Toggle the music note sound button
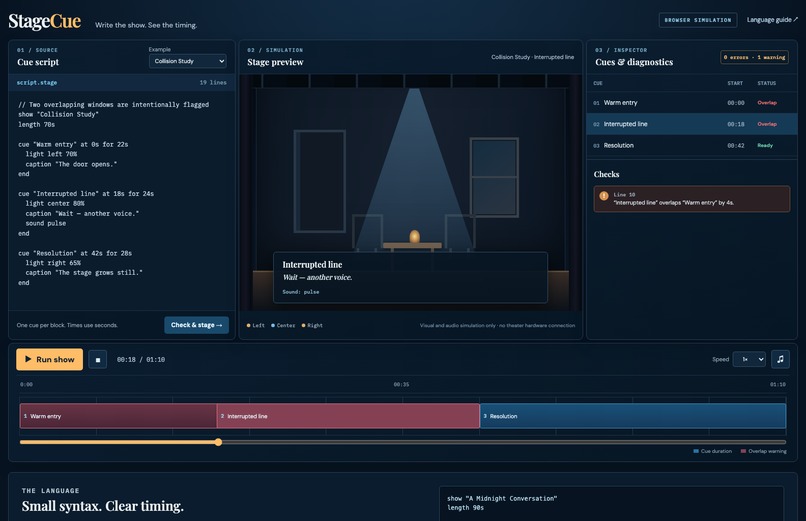The image size is (806, 521). 780,359
